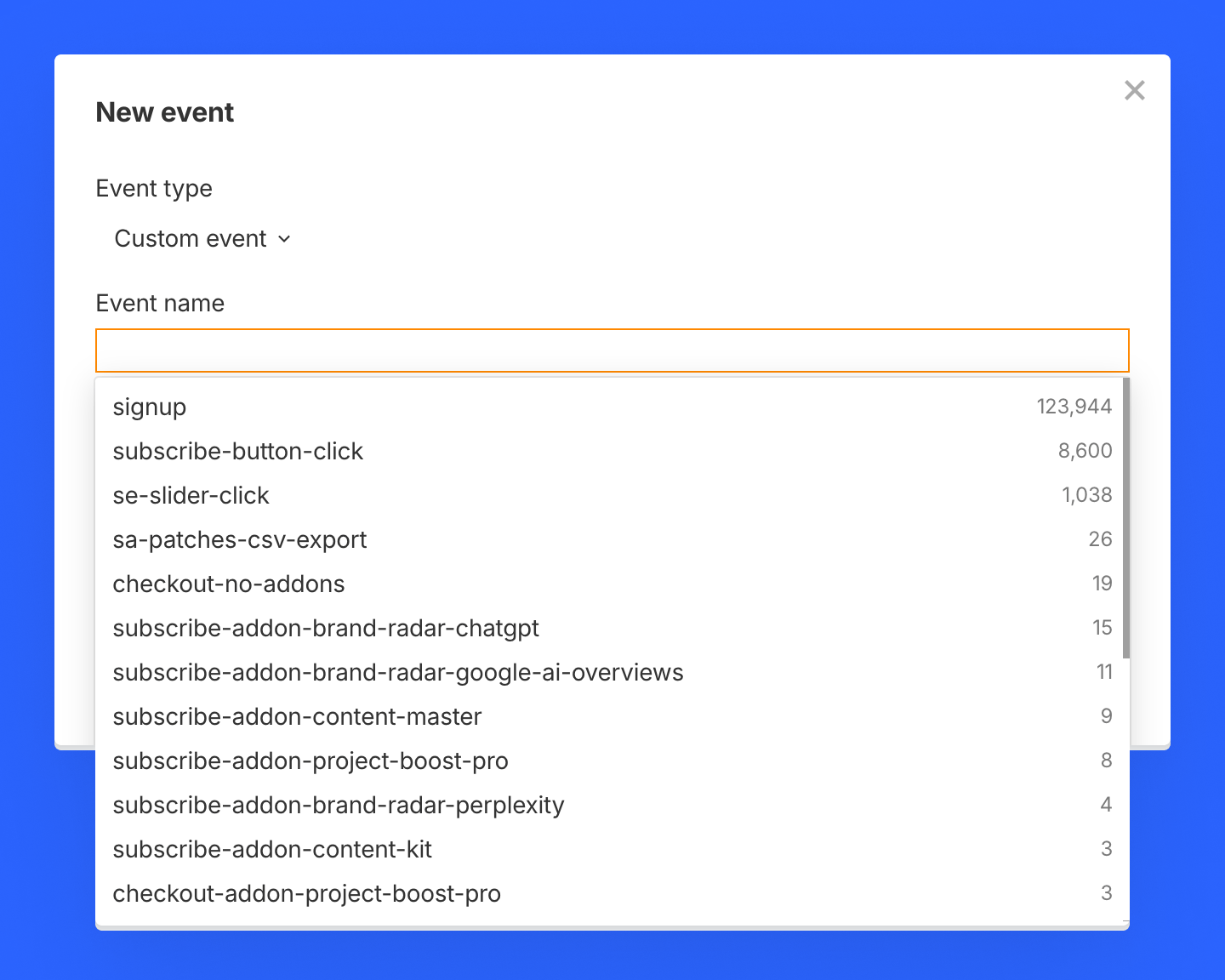The width and height of the screenshot is (1225, 980).
Task: Click the Event type label
Action: click(154, 189)
